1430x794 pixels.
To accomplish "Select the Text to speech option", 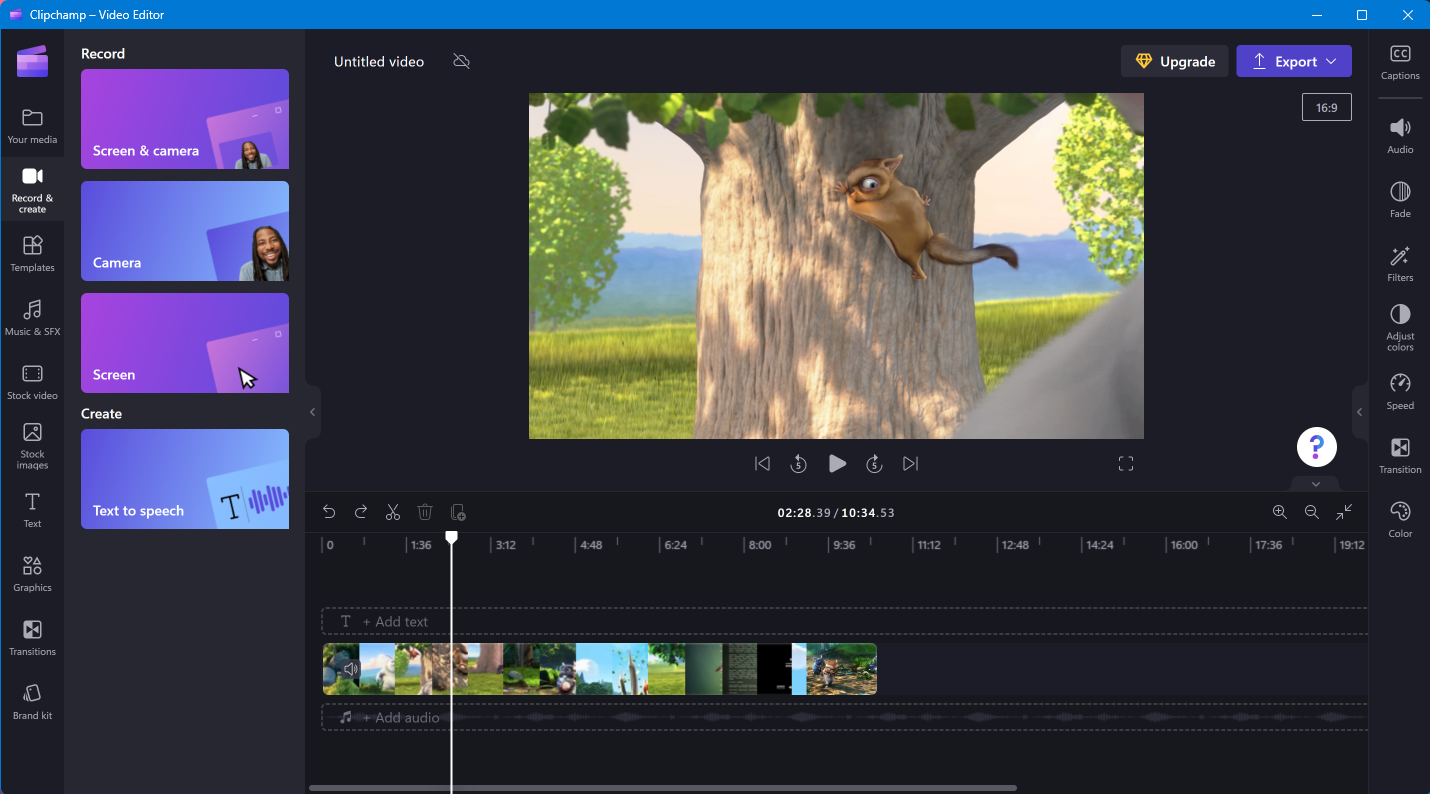I will pyautogui.click(x=185, y=479).
